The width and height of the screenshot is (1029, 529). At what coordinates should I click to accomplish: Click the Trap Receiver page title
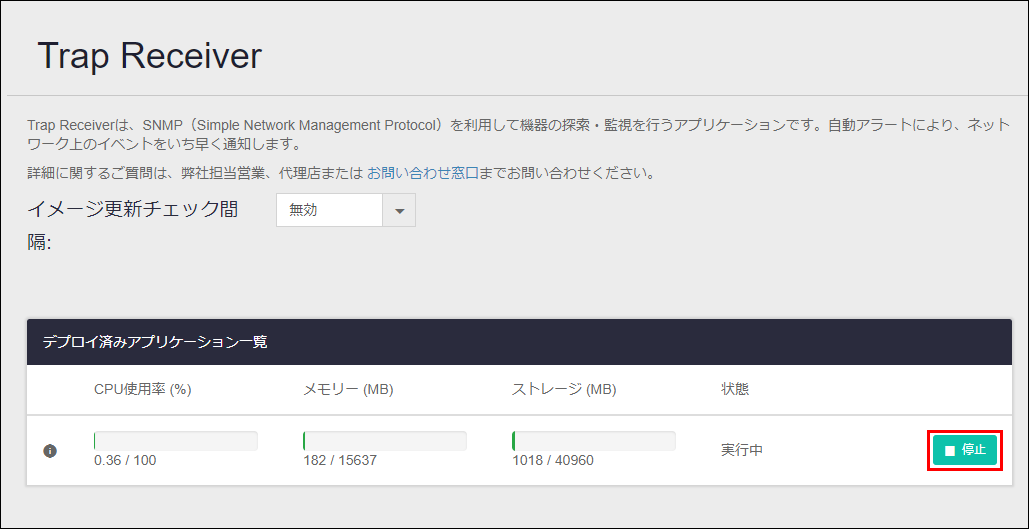point(150,56)
